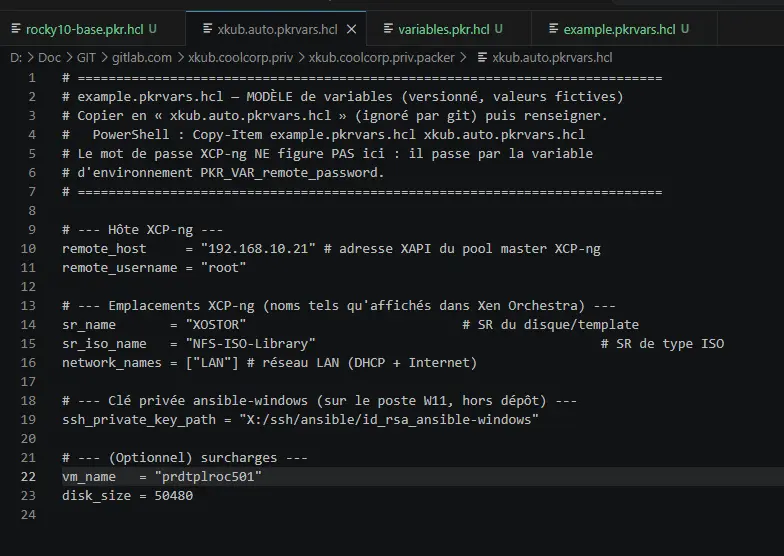Expand xkub.coolcorp.priv.packer breadcrumb folder

[382, 58]
